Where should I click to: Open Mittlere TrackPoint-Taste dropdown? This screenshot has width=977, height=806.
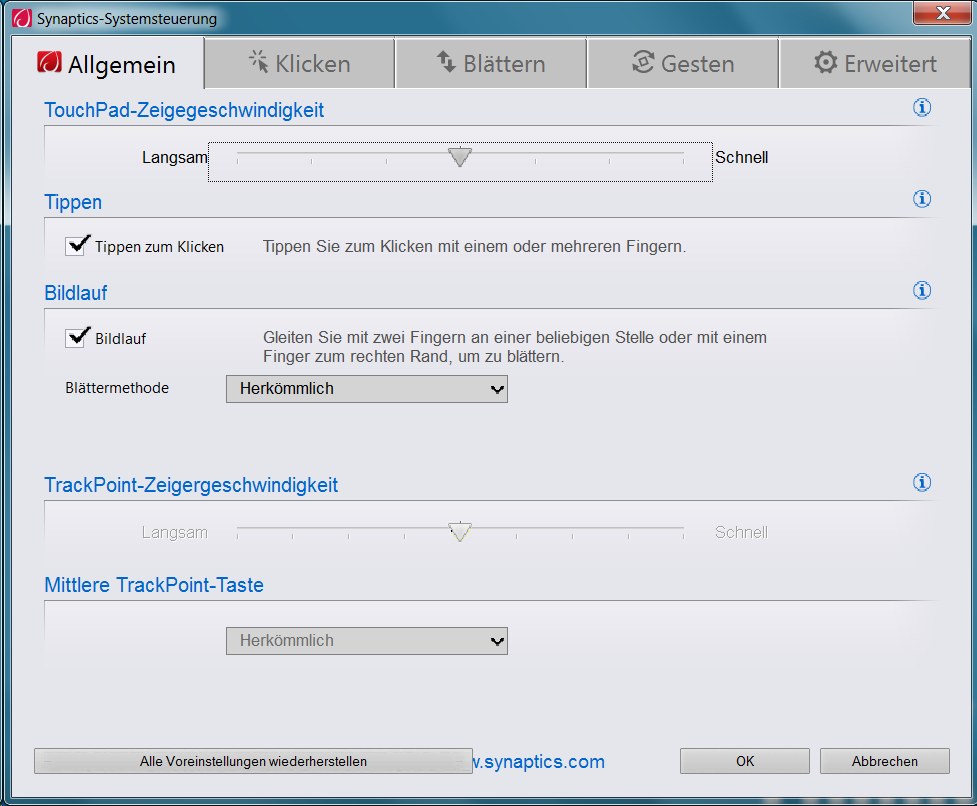366,641
